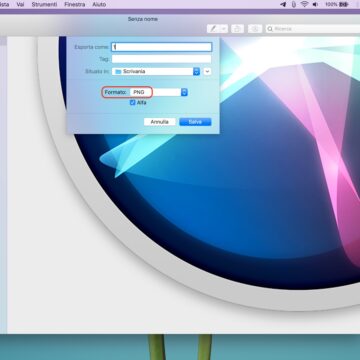Open the Strumenti menu
The height and width of the screenshot is (360, 360).
pos(44,4)
